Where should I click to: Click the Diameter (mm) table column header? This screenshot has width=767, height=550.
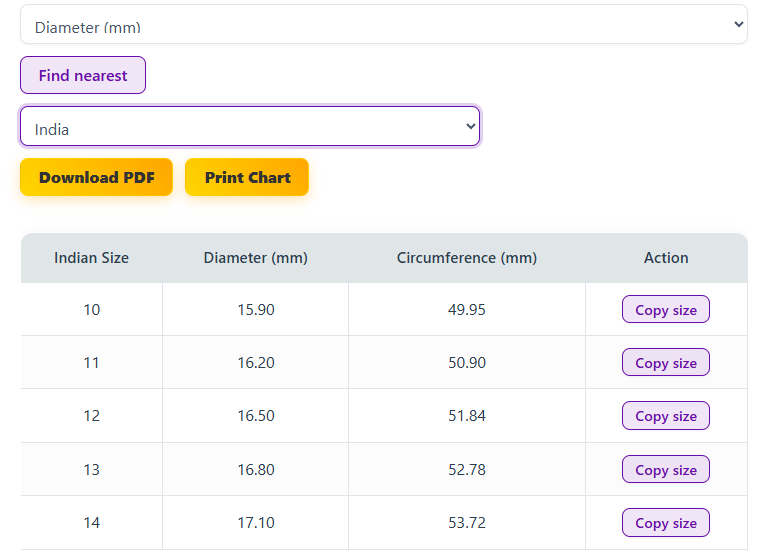(255, 258)
